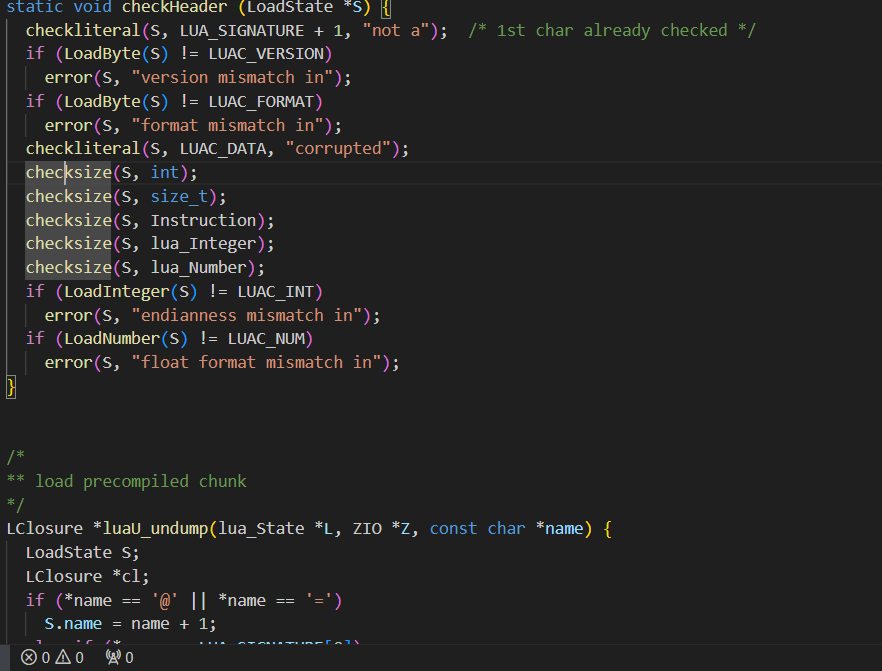The height and width of the screenshot is (671, 882).
Task: Click the Instruction argument of checksize
Action: point(203,220)
